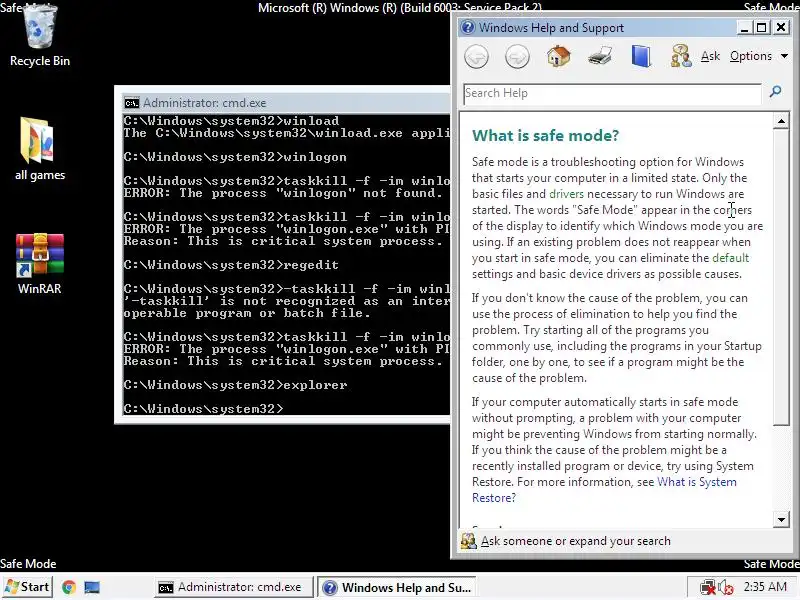800x600 pixels.
Task: Click the 'Administrator: cmd.exe' title bar
Action: click(x=286, y=103)
